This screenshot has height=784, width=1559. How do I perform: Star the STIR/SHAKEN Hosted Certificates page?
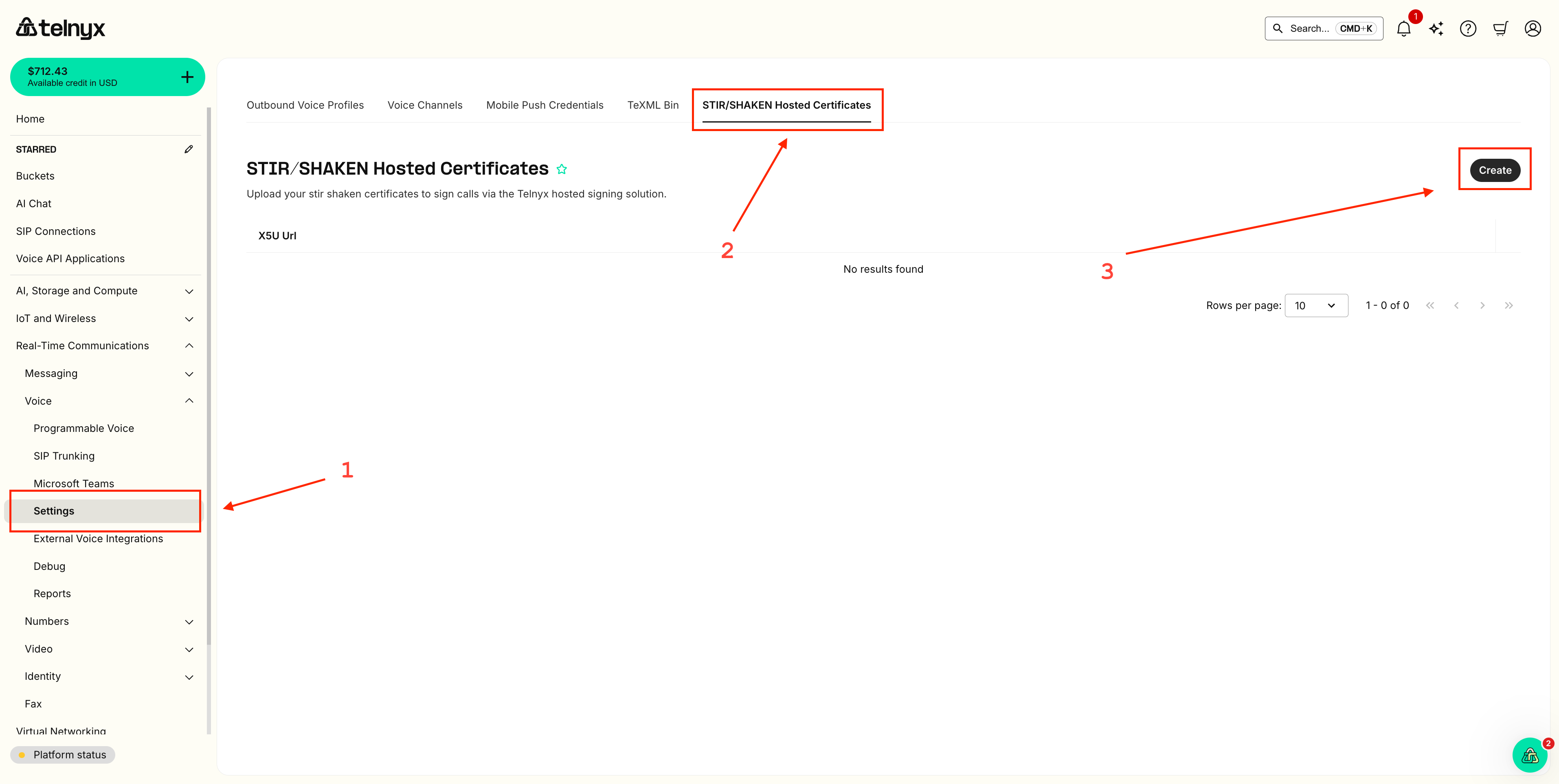point(562,169)
